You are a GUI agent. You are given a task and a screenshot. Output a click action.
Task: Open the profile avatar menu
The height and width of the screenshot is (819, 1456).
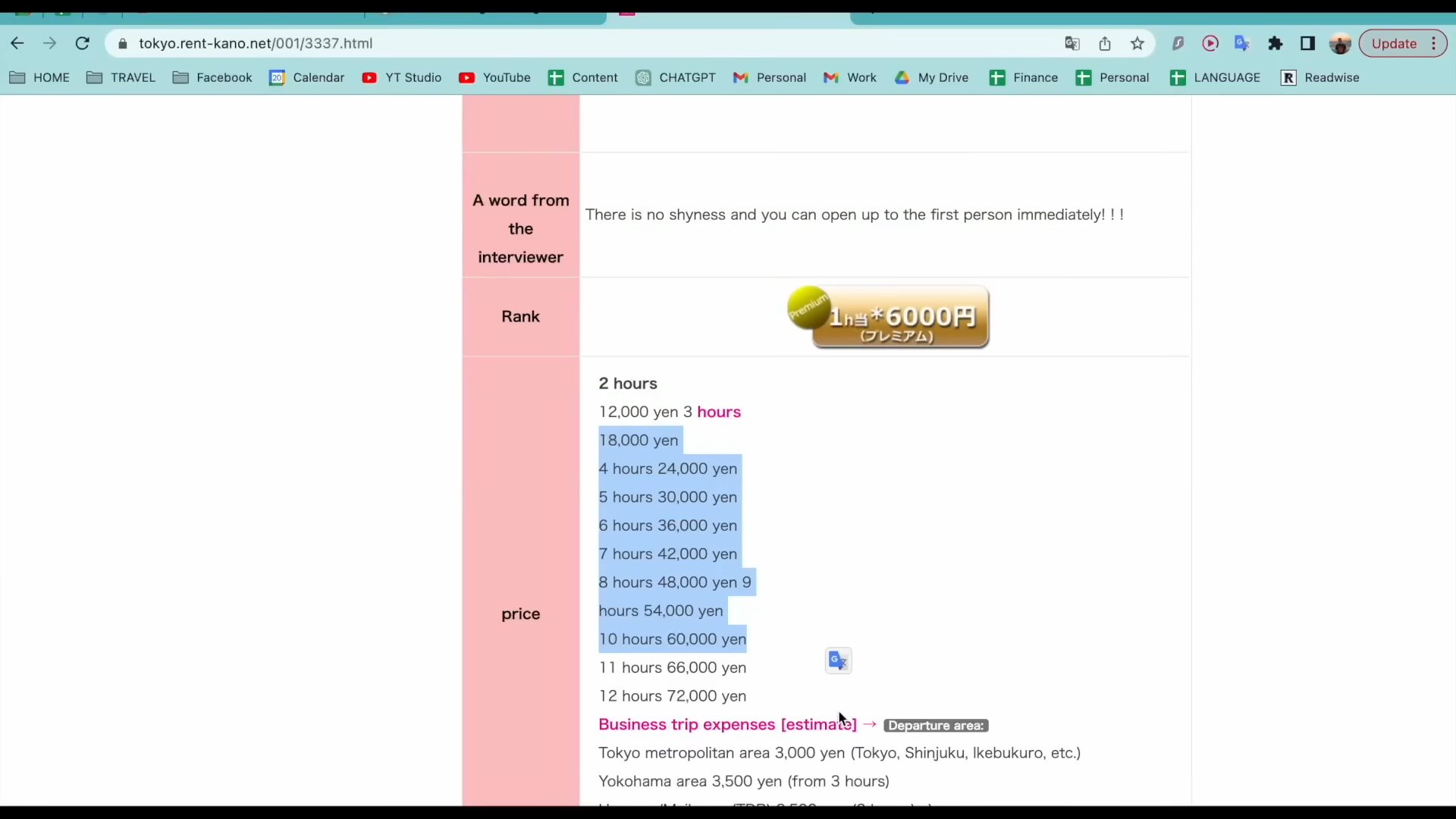click(x=1340, y=43)
